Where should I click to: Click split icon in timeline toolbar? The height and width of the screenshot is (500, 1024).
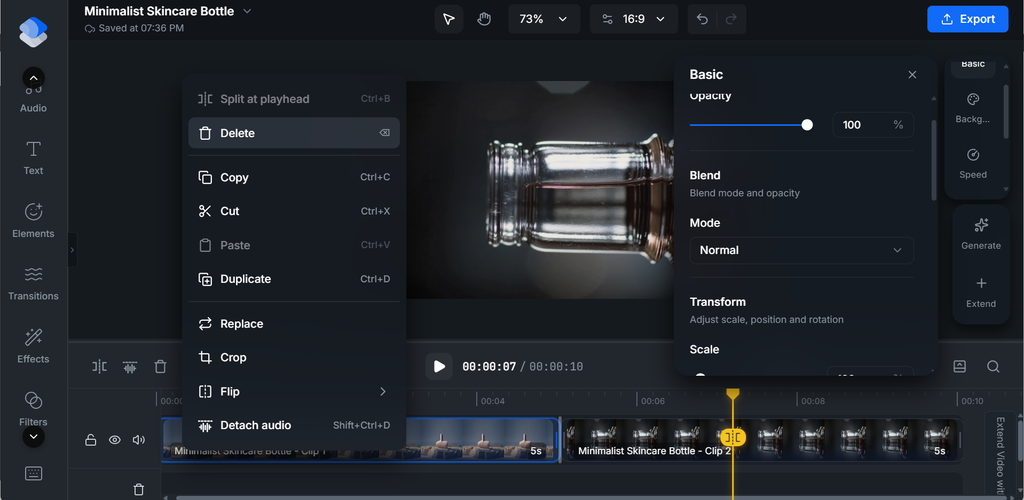coord(99,367)
